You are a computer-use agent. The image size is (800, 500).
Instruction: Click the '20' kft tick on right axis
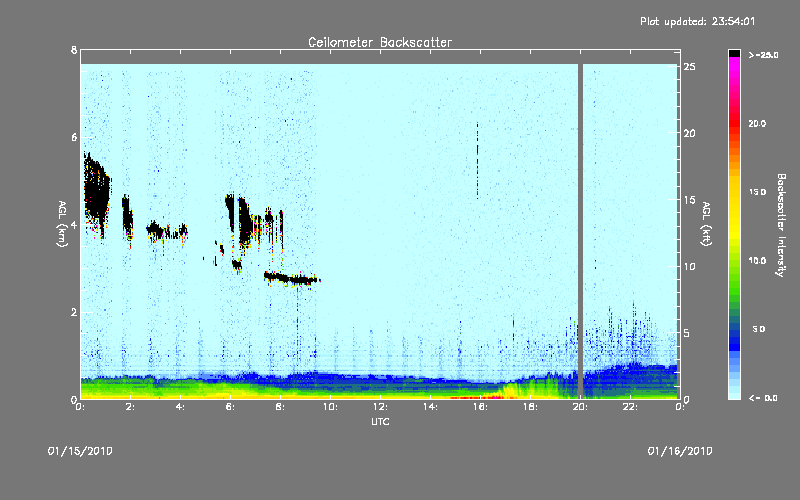click(690, 133)
